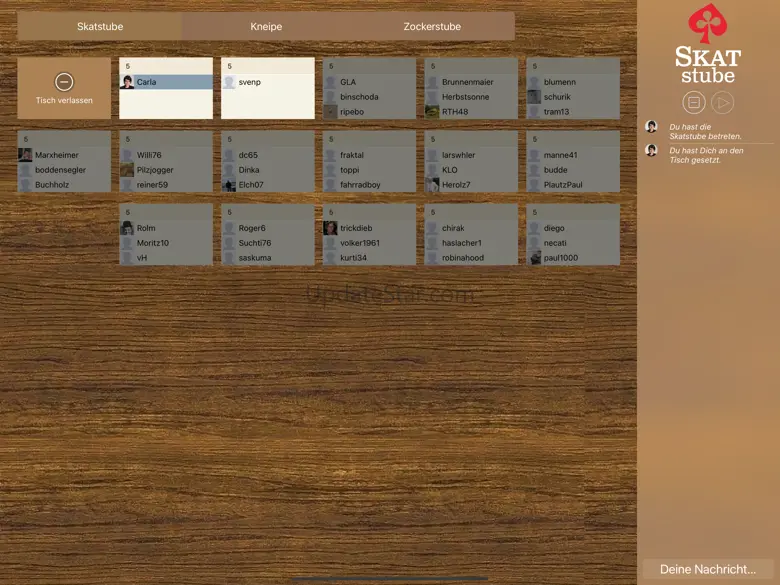Screen dimensions: 780x585
Task: Open the chat list icon under Skatstube logo
Action: click(x=693, y=103)
